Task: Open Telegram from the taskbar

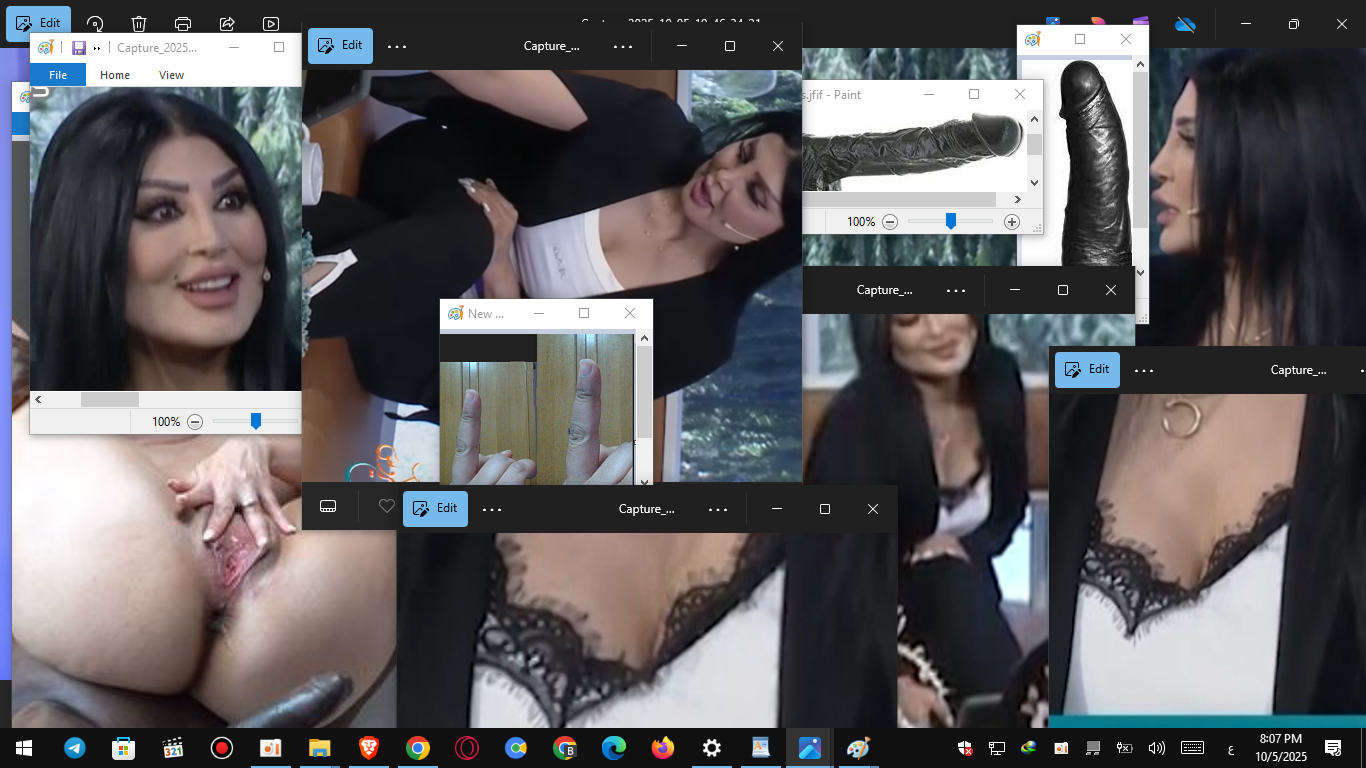Action: pyautogui.click(x=75, y=748)
